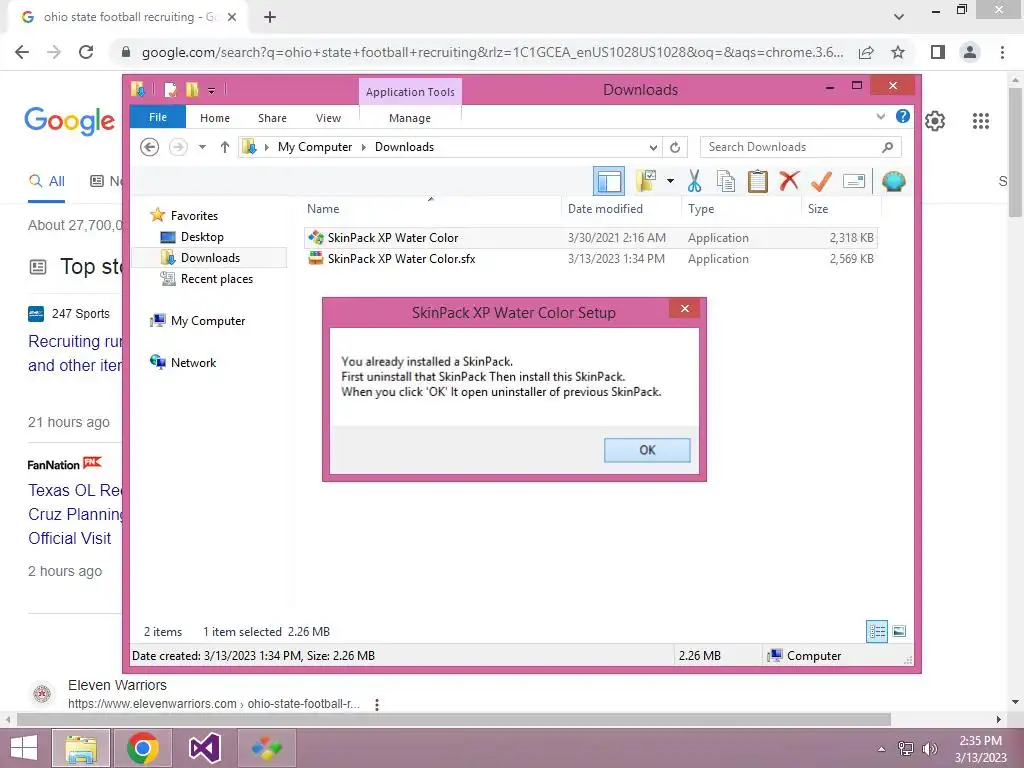Open the Manage ribbon tab
Screen dimensions: 1024x768
coord(409,118)
